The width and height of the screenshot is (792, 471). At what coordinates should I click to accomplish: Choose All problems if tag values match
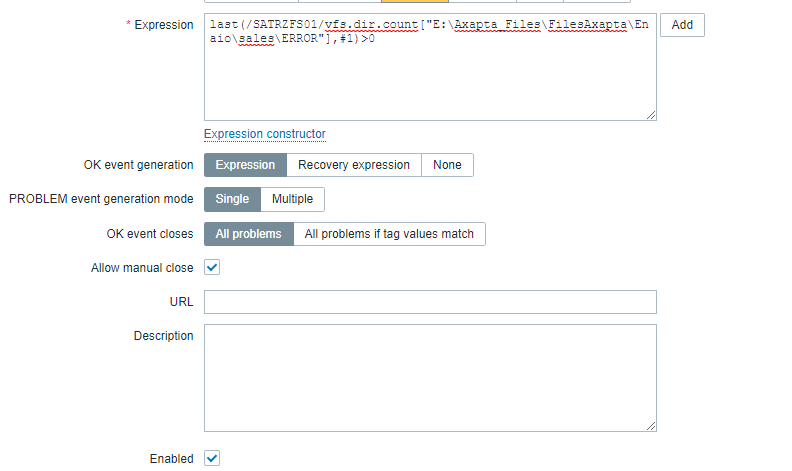(389, 234)
